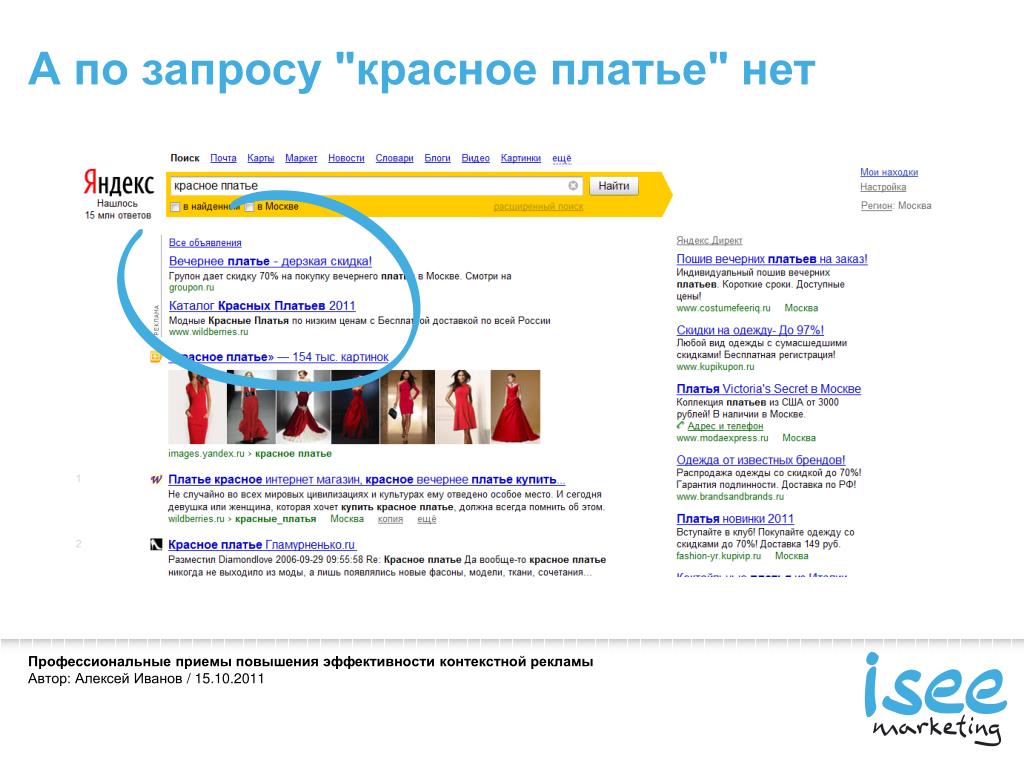Open Мои находки link
Screen dimensions: 1024x768
889,172
